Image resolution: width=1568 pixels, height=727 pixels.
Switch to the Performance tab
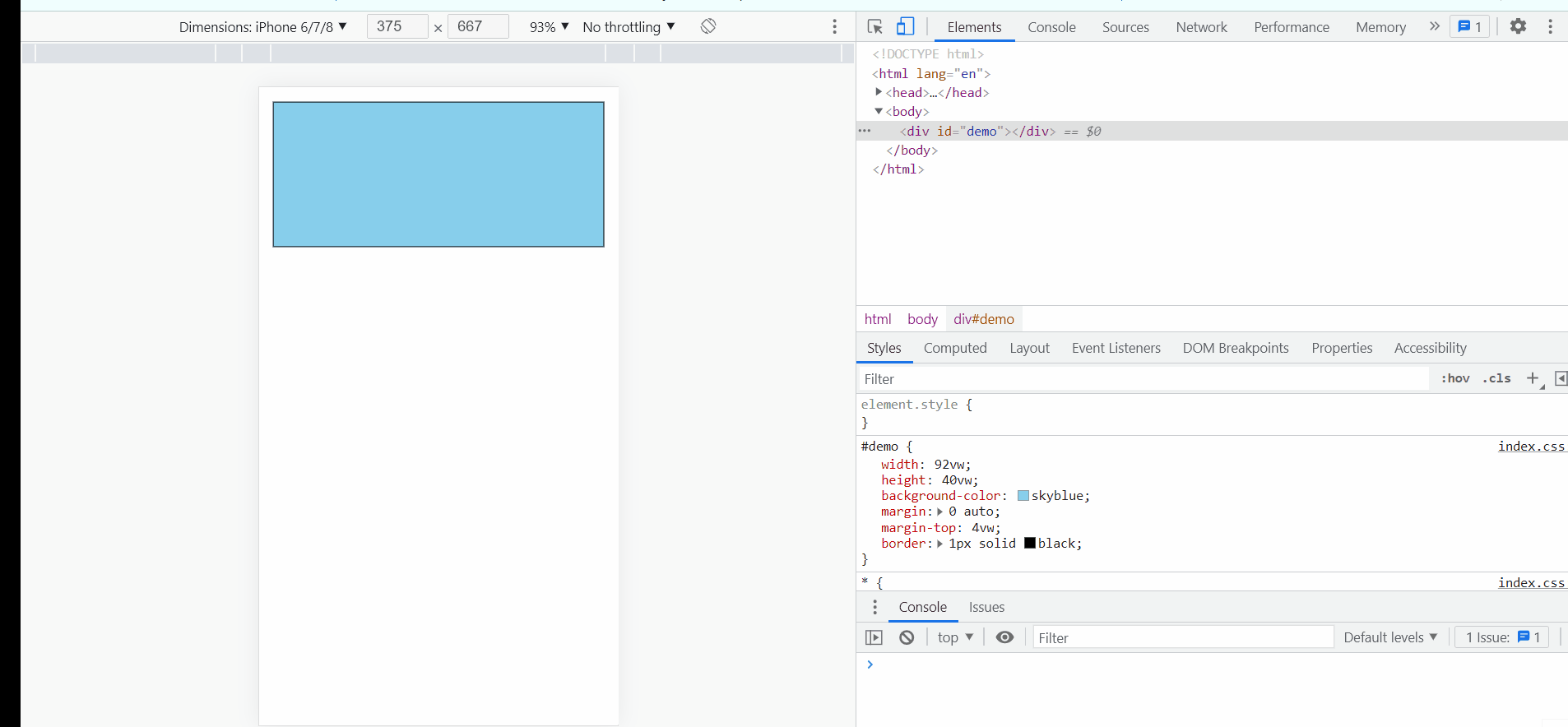coord(1292,27)
